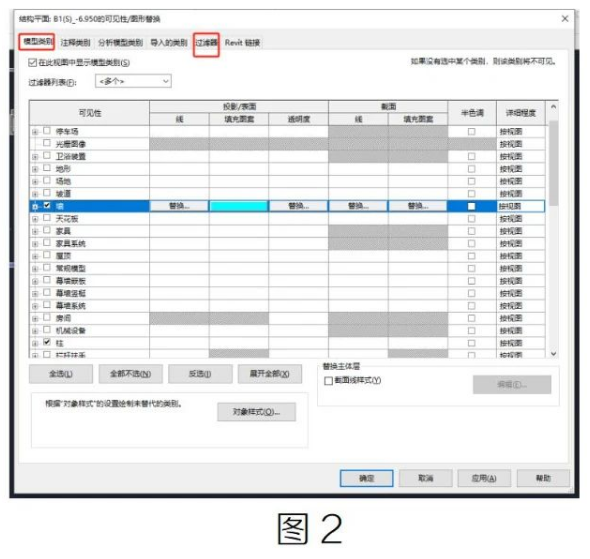
Task: Click the category table vertical scrollbar thumb
Action: click(x=553, y=163)
